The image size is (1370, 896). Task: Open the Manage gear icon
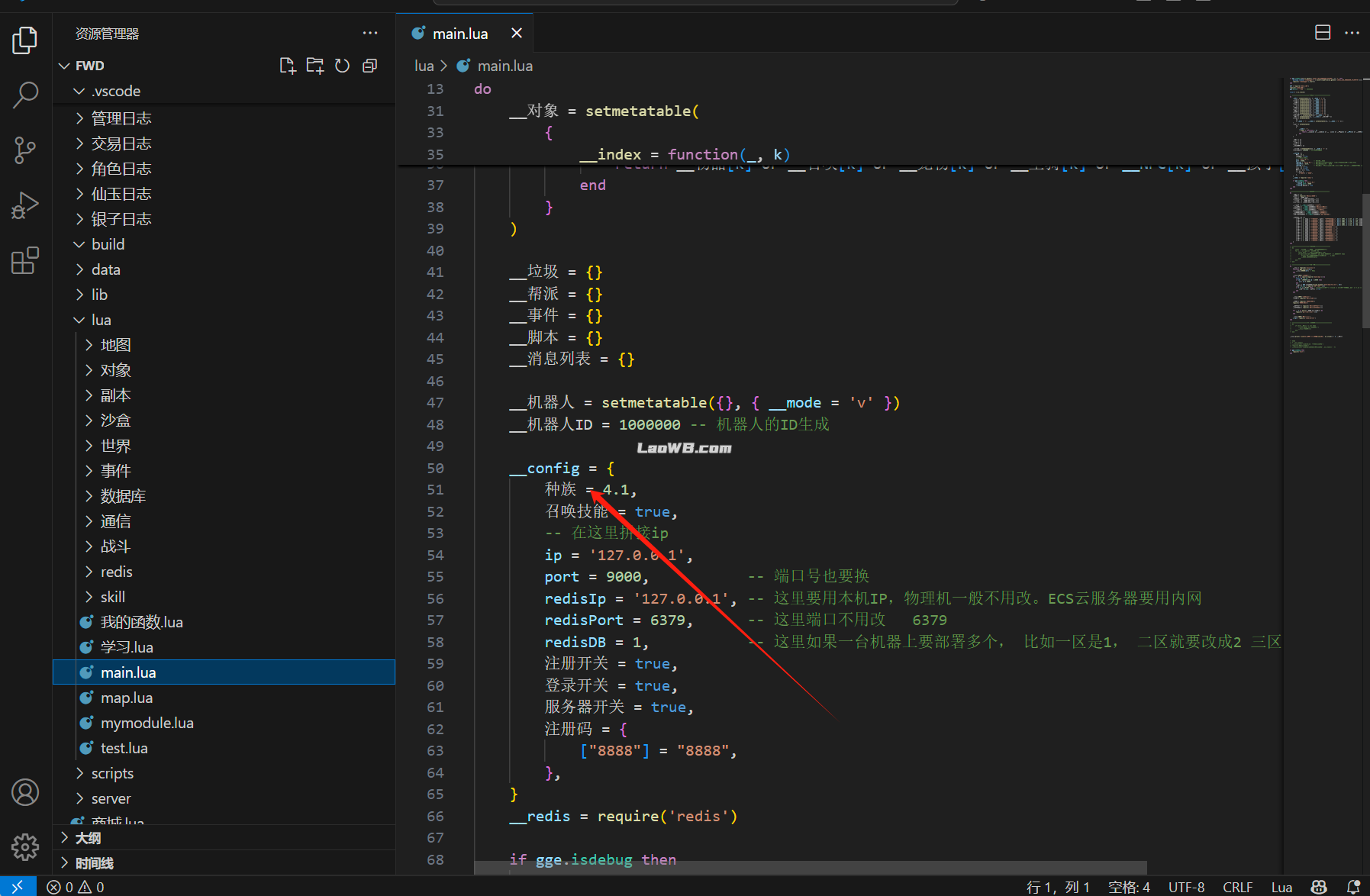[x=25, y=846]
